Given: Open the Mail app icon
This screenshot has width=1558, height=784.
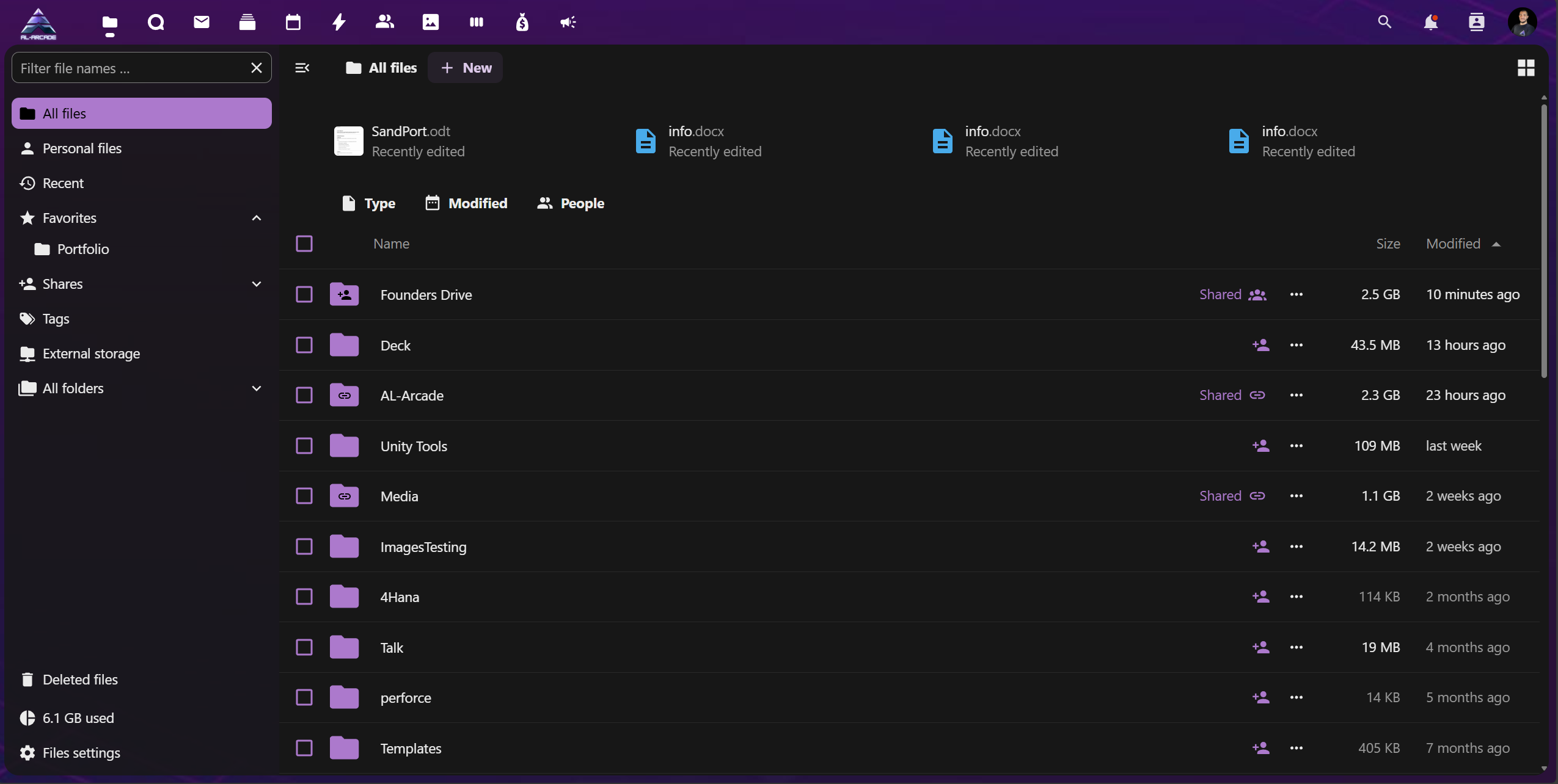Looking at the screenshot, I should tap(202, 23).
